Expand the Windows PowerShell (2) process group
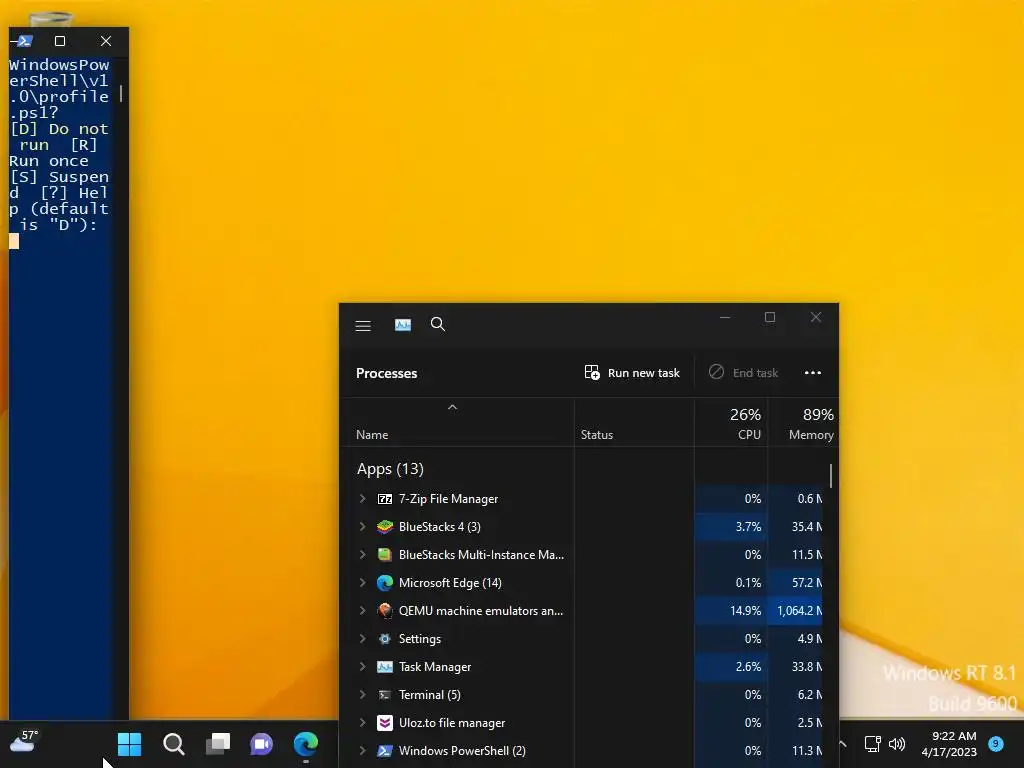1024x768 pixels. (x=362, y=752)
